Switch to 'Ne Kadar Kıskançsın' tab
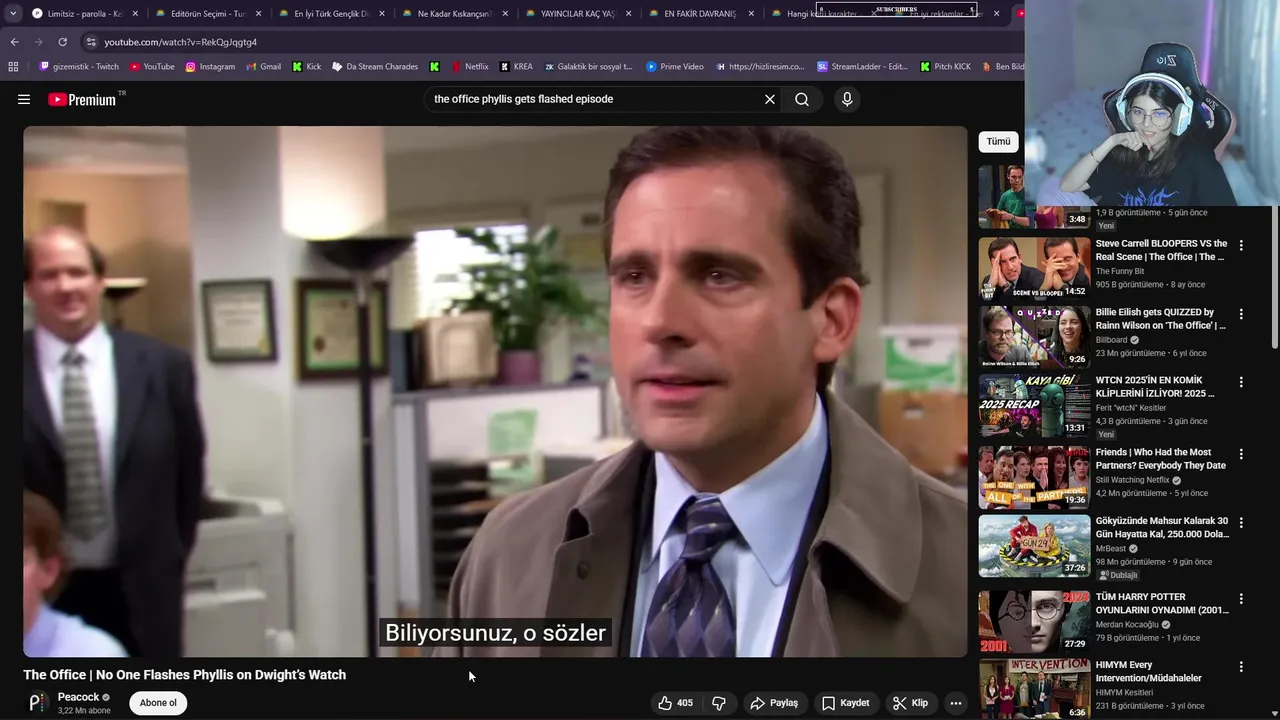 click(x=455, y=14)
